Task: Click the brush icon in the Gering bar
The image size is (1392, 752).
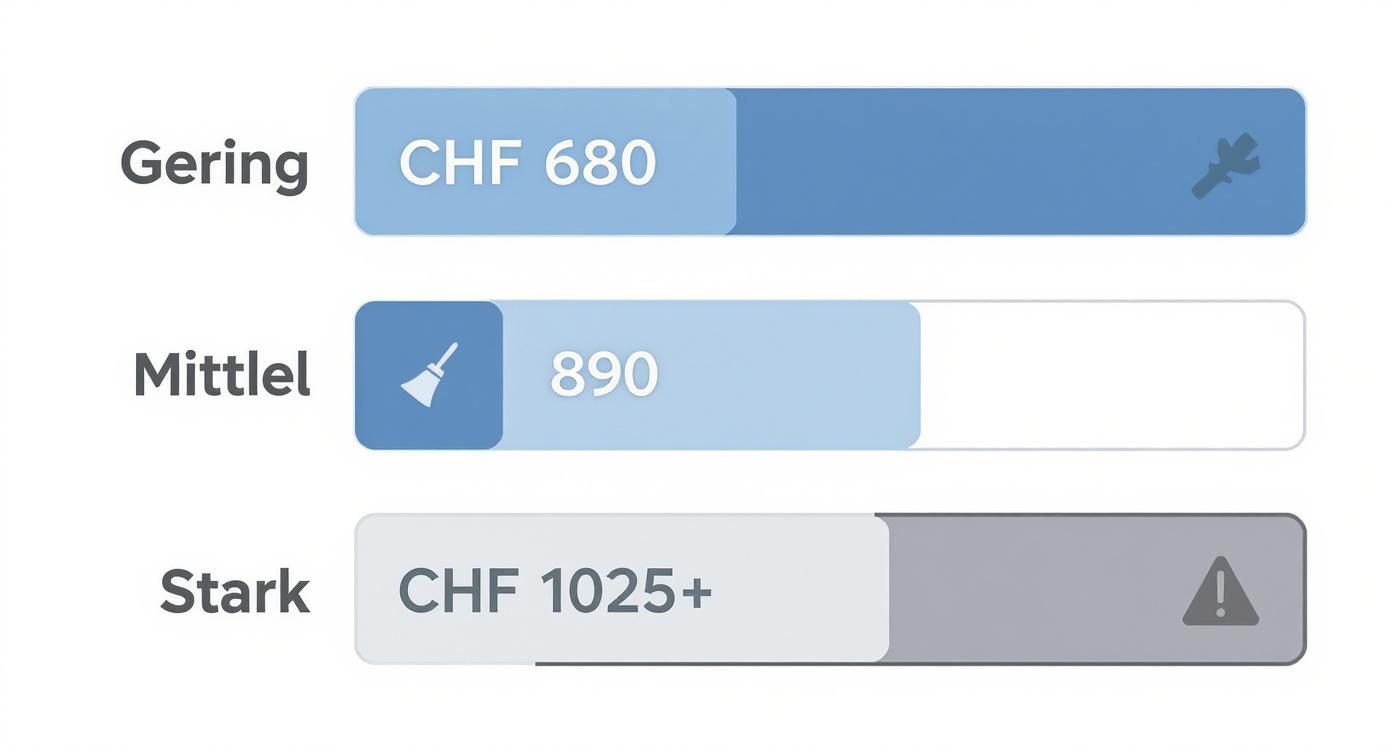Action: pyautogui.click(x=1226, y=165)
